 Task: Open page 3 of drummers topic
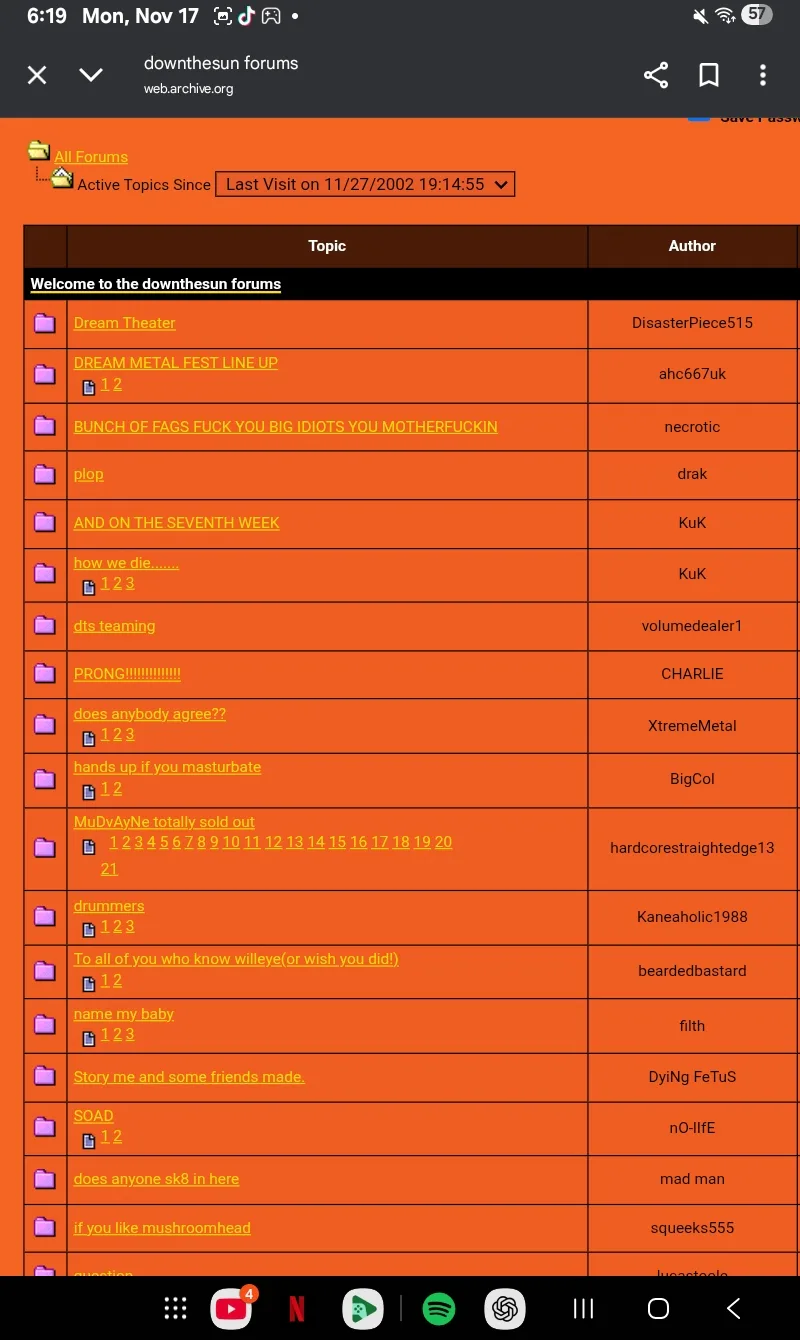pos(130,926)
